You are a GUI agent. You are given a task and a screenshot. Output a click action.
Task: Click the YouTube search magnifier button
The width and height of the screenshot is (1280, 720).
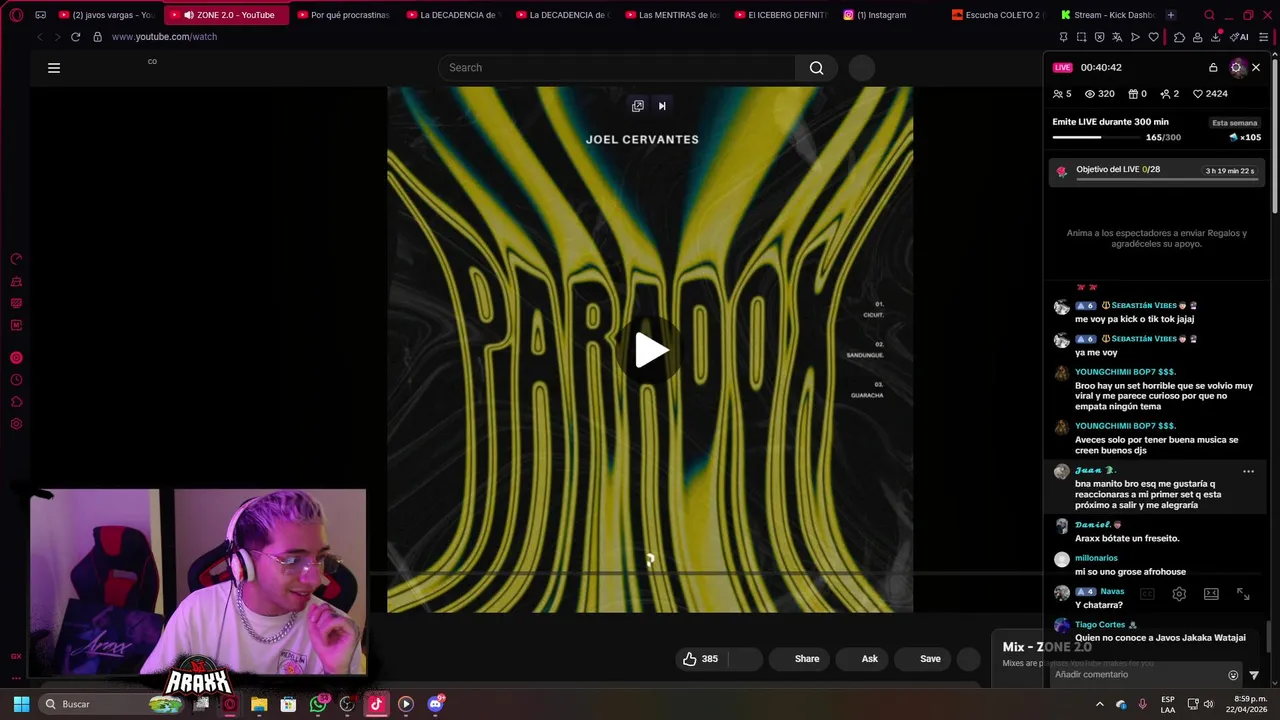click(x=816, y=68)
